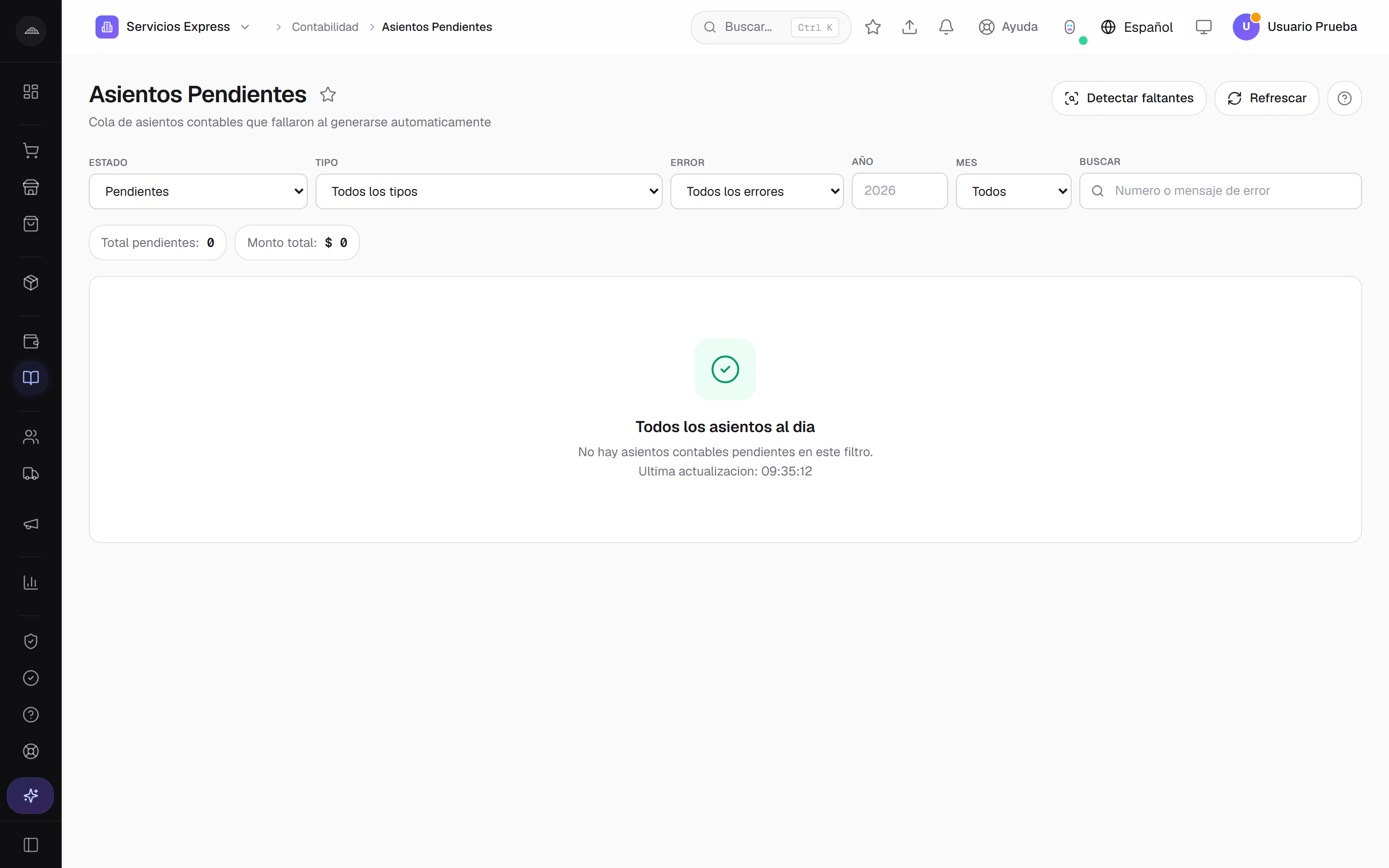Viewport: 1389px width, 868px height.
Task: Open the Usuario Prueba account menu
Action: coord(1295,27)
